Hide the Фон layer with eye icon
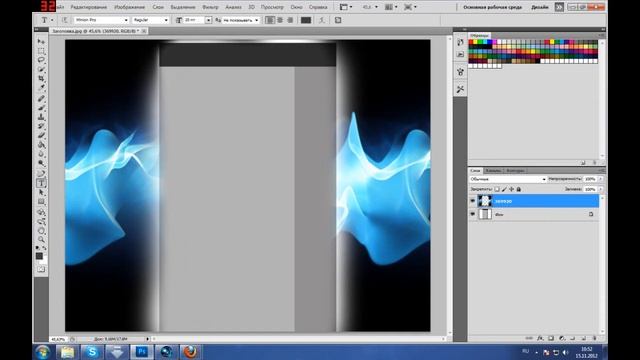This screenshot has width=640, height=360. pos(473,214)
